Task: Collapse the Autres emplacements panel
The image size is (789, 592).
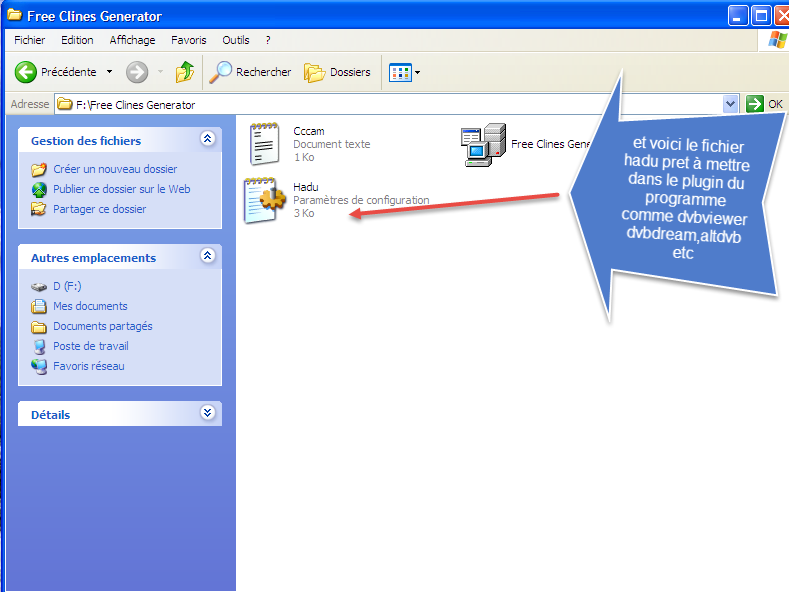Action: click(x=207, y=257)
